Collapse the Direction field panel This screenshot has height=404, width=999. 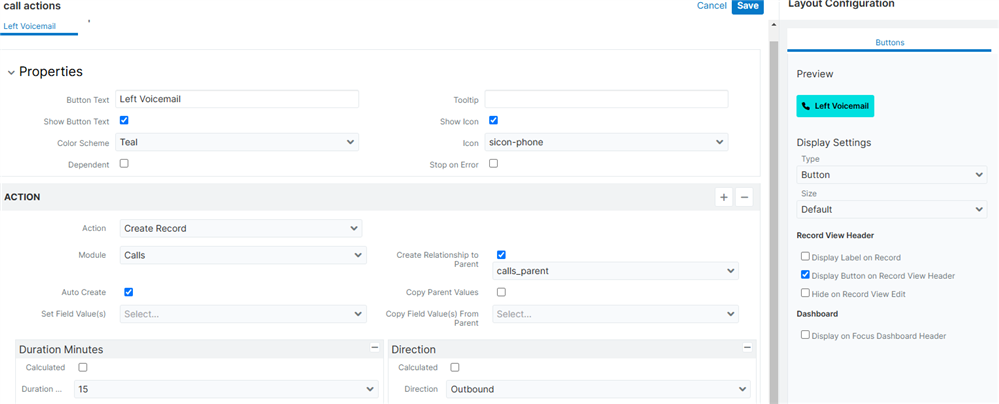click(747, 348)
